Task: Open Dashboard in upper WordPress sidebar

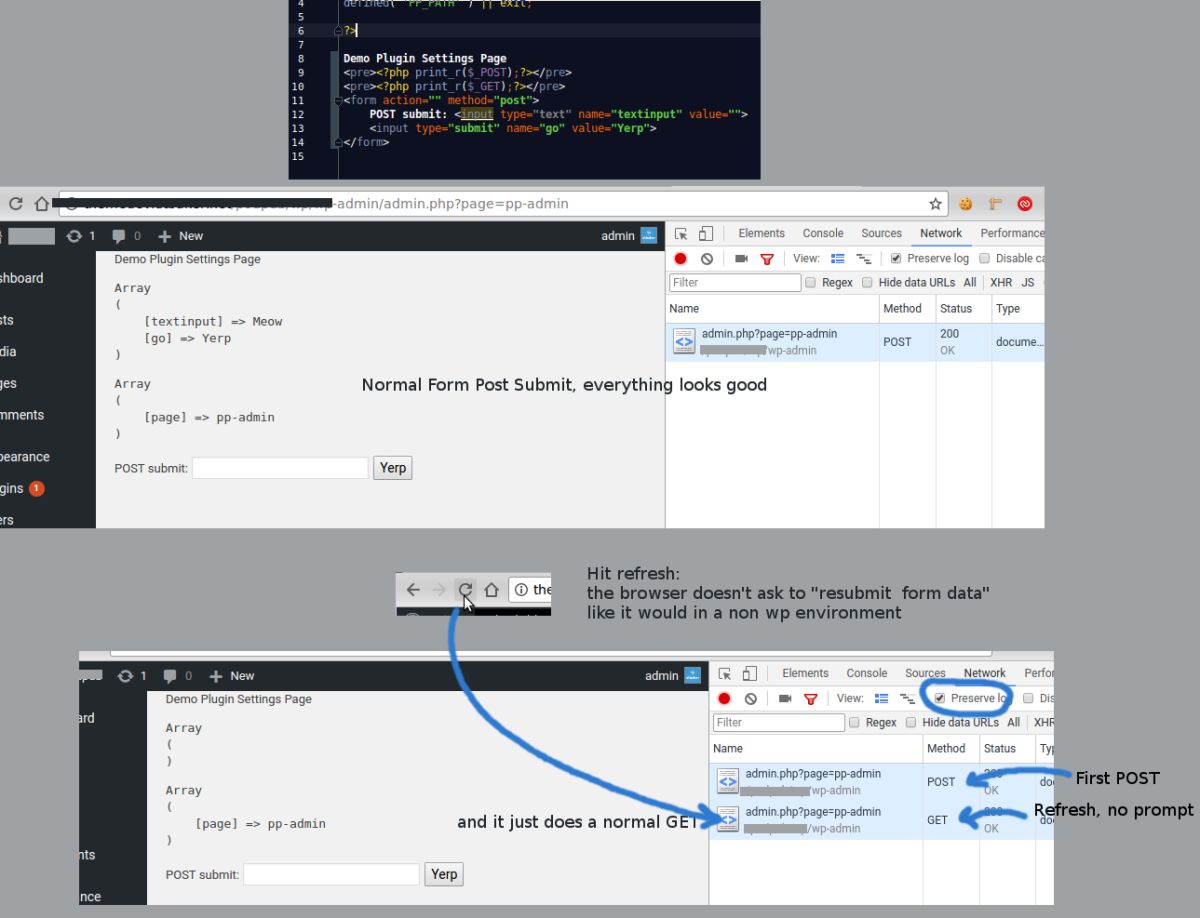Action: coord(21,278)
